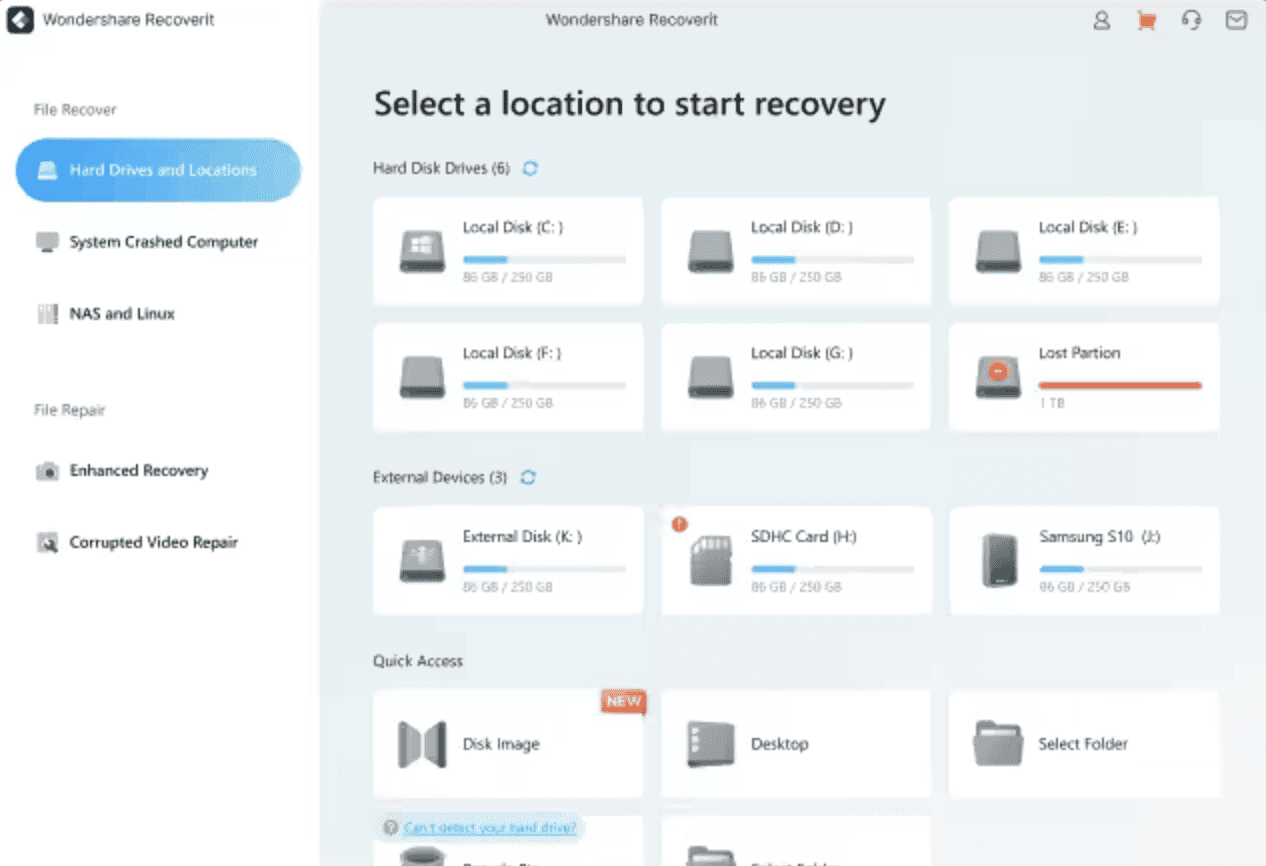Click the Local Disk (D:) drive icon
1266x866 pixels.
[710, 251]
